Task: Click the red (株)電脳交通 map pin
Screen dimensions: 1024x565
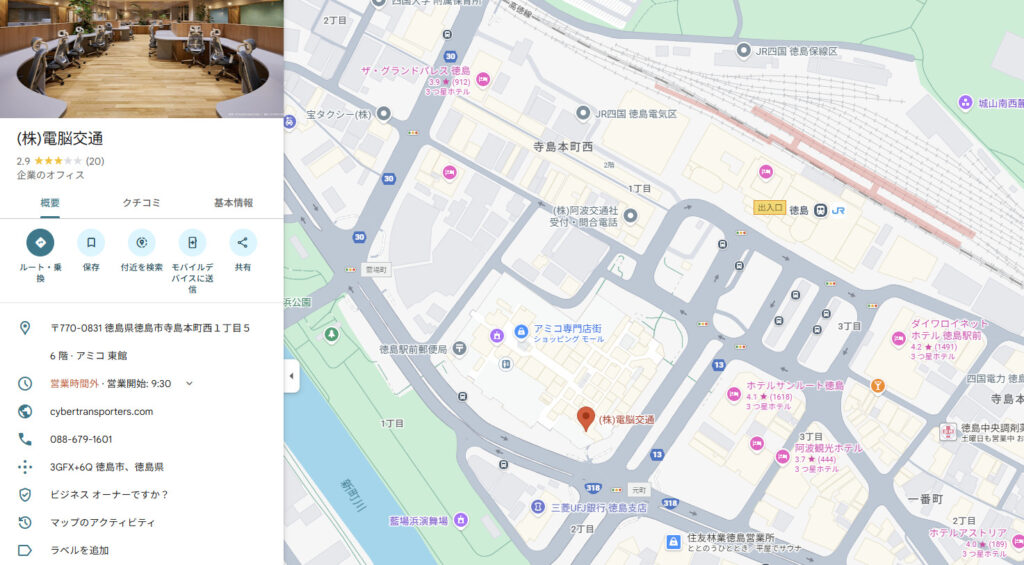Action: point(586,419)
